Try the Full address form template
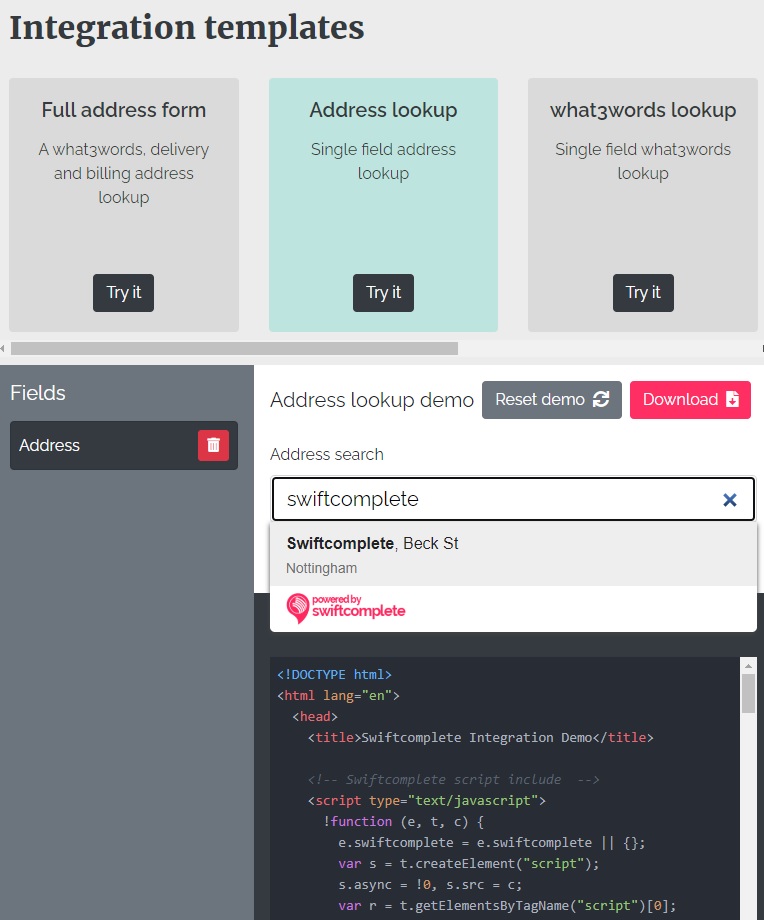Screen dimensions: 764x920 (x=123, y=293)
